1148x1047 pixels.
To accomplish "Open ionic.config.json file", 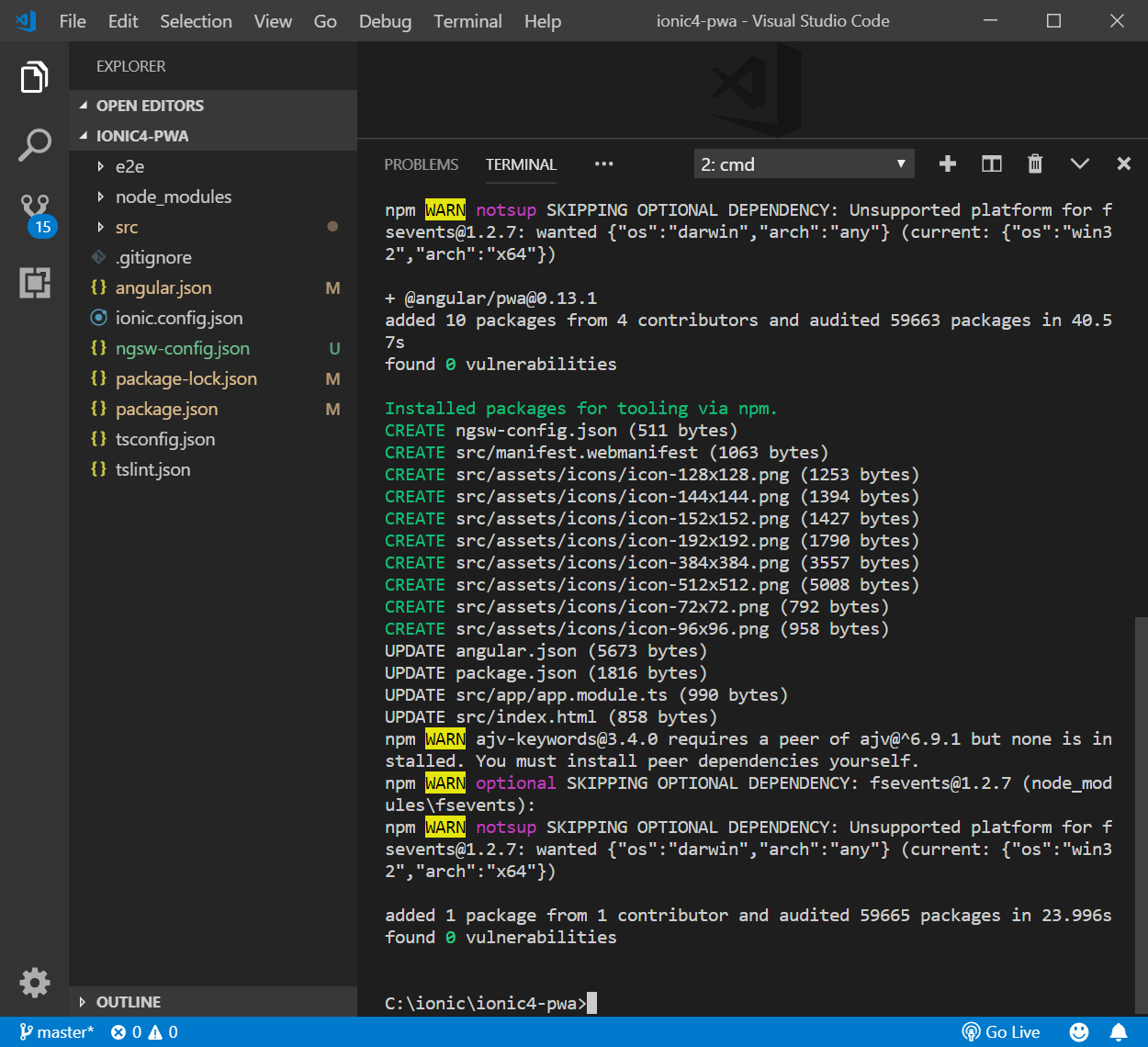I will 213,318.
